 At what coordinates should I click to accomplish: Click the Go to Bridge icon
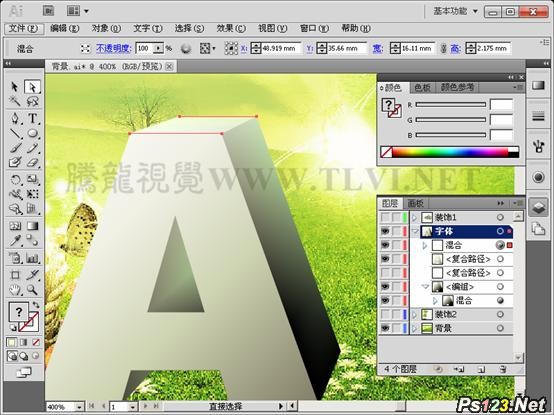tap(48, 11)
